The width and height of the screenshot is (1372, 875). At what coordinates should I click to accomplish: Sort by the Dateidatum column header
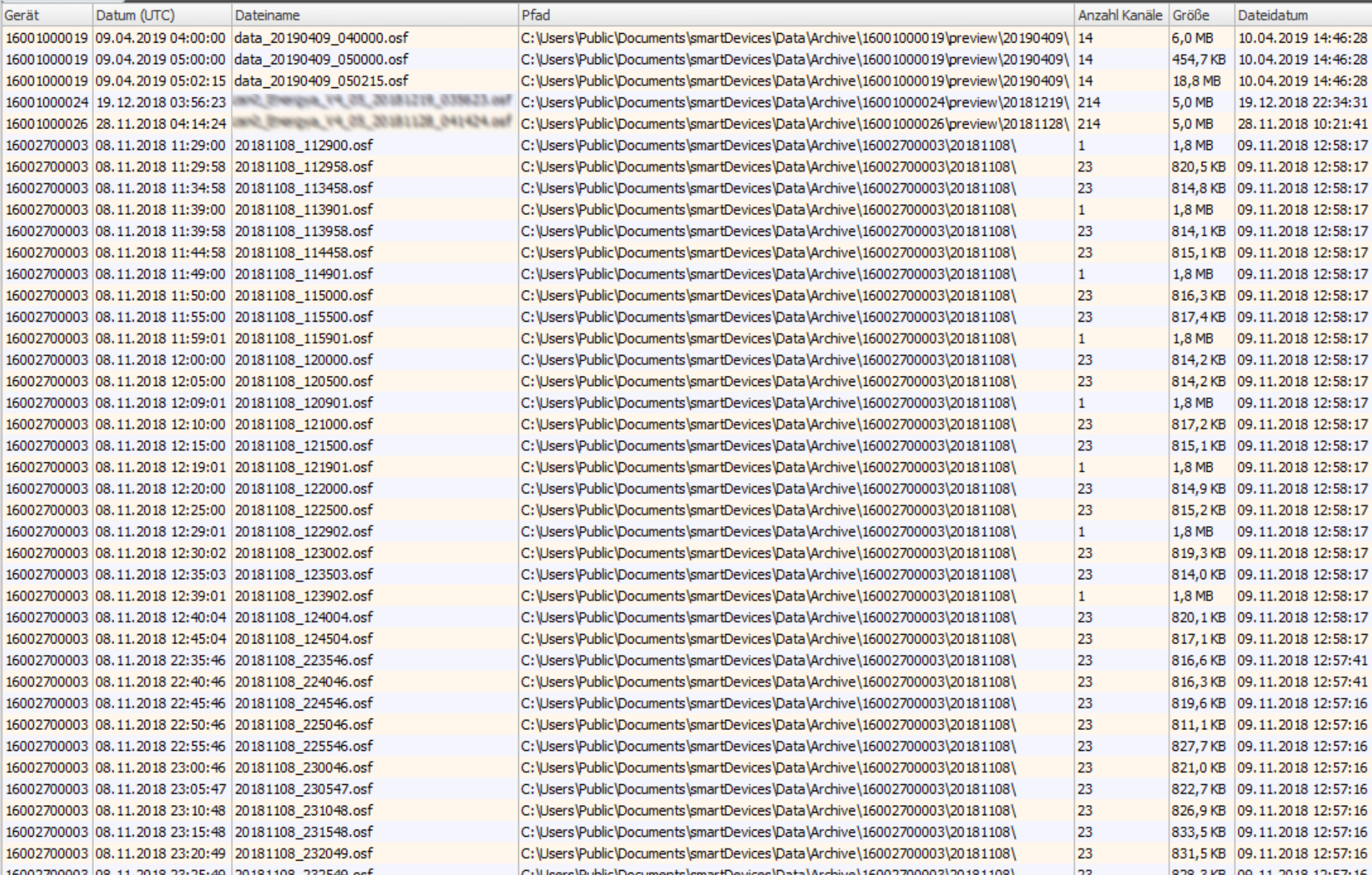[1303, 15]
